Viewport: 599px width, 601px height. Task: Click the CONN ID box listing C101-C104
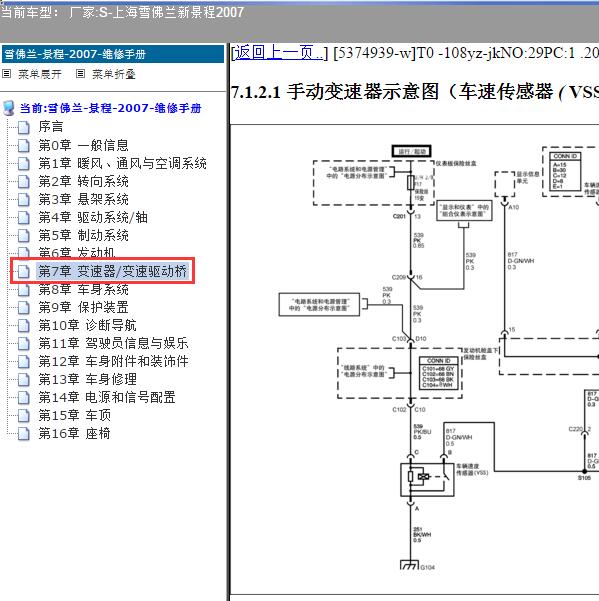tap(439, 373)
